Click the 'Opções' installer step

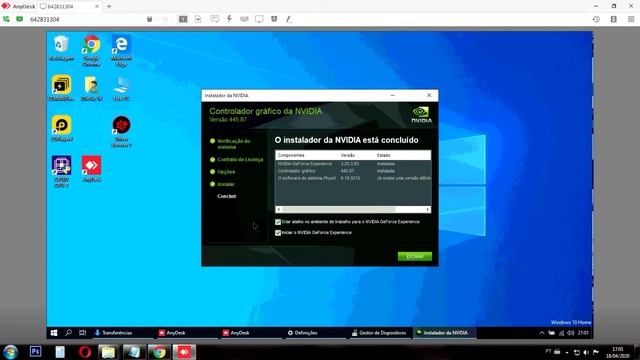coord(226,172)
